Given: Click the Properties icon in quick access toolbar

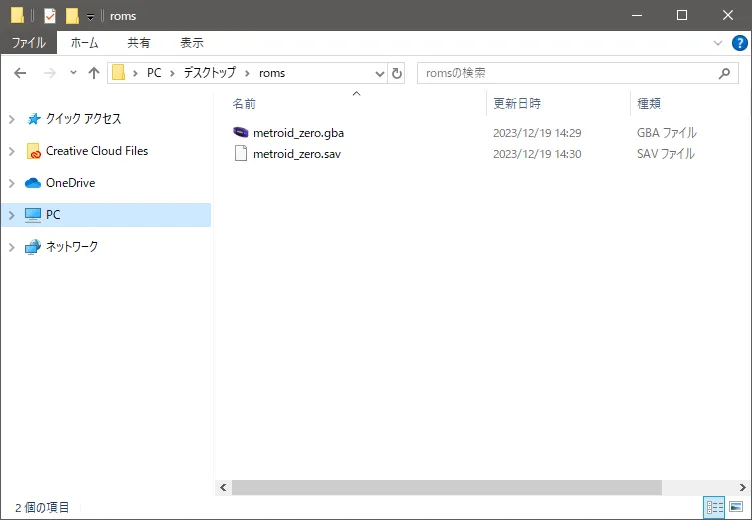Looking at the screenshot, I should point(50,16).
